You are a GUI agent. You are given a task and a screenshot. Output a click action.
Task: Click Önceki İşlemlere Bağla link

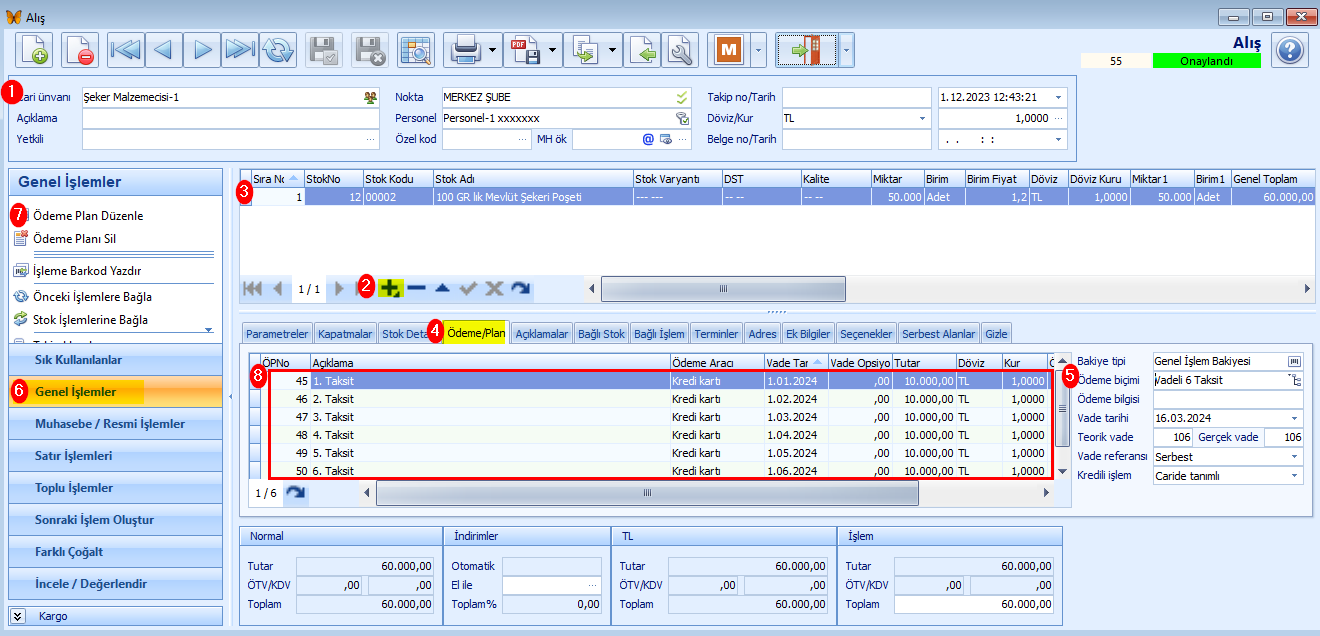(92, 297)
